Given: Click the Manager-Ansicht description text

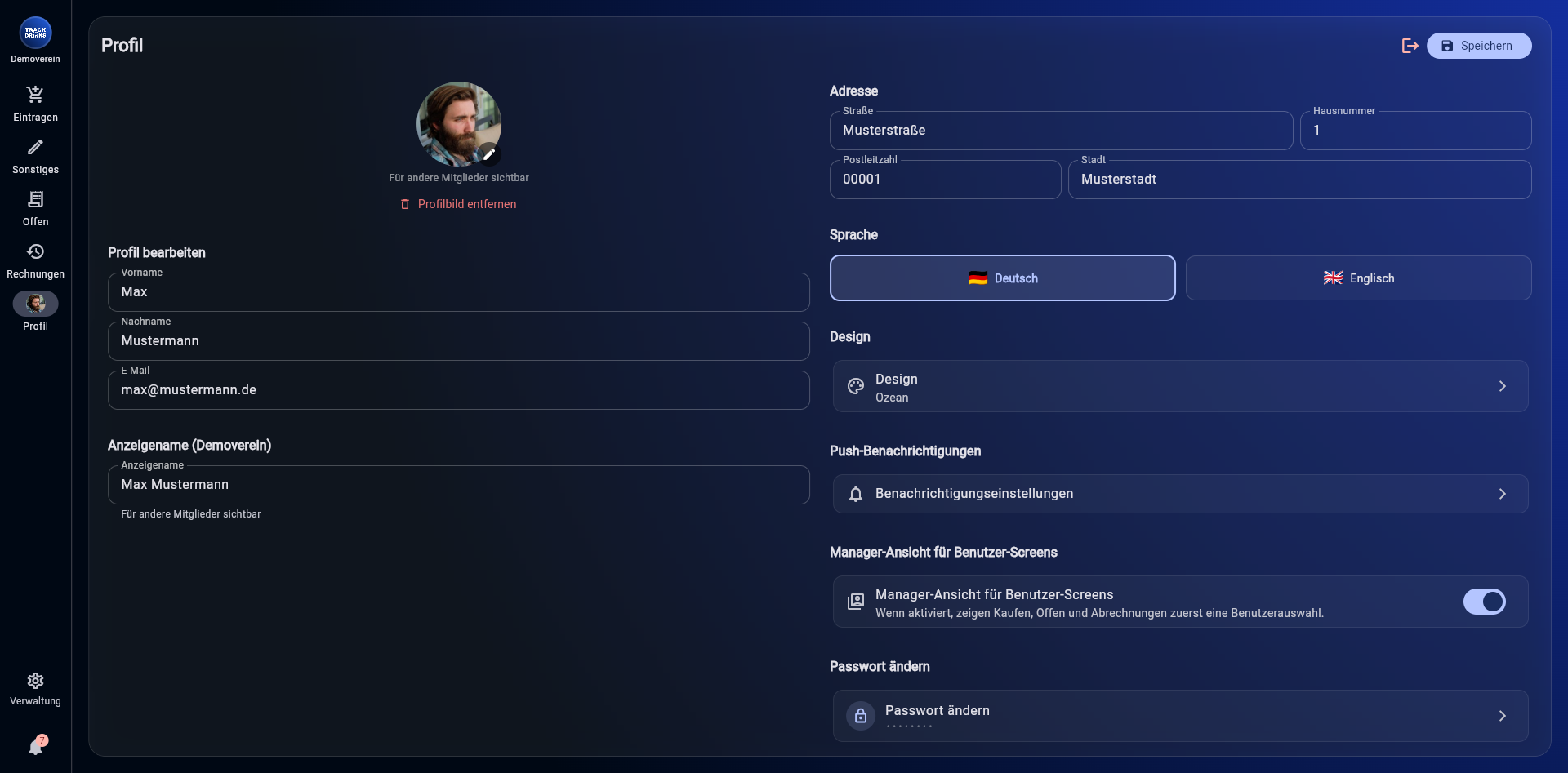Looking at the screenshot, I should point(1099,613).
